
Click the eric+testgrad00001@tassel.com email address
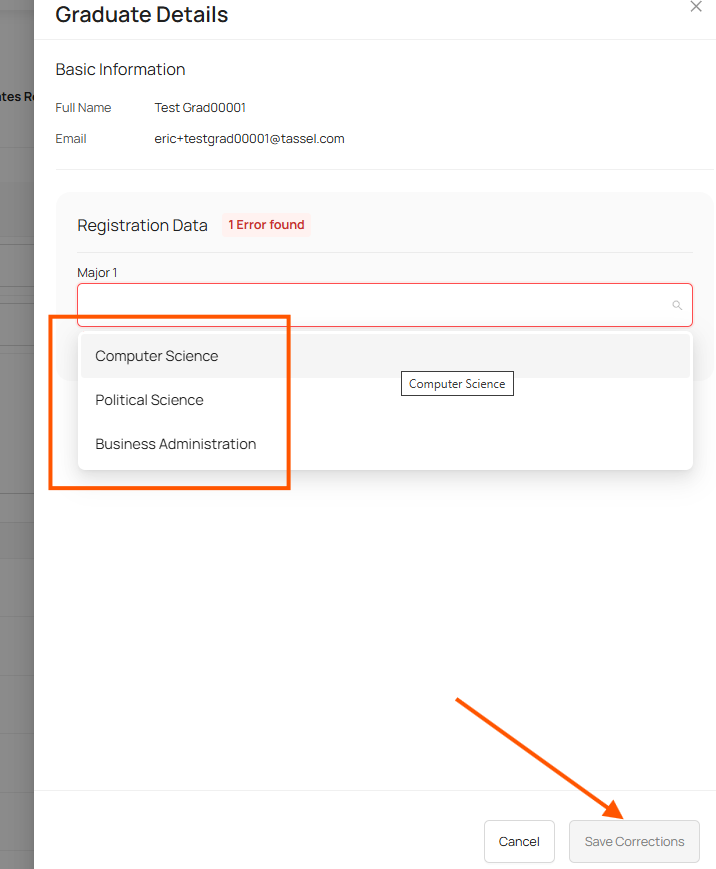point(249,139)
